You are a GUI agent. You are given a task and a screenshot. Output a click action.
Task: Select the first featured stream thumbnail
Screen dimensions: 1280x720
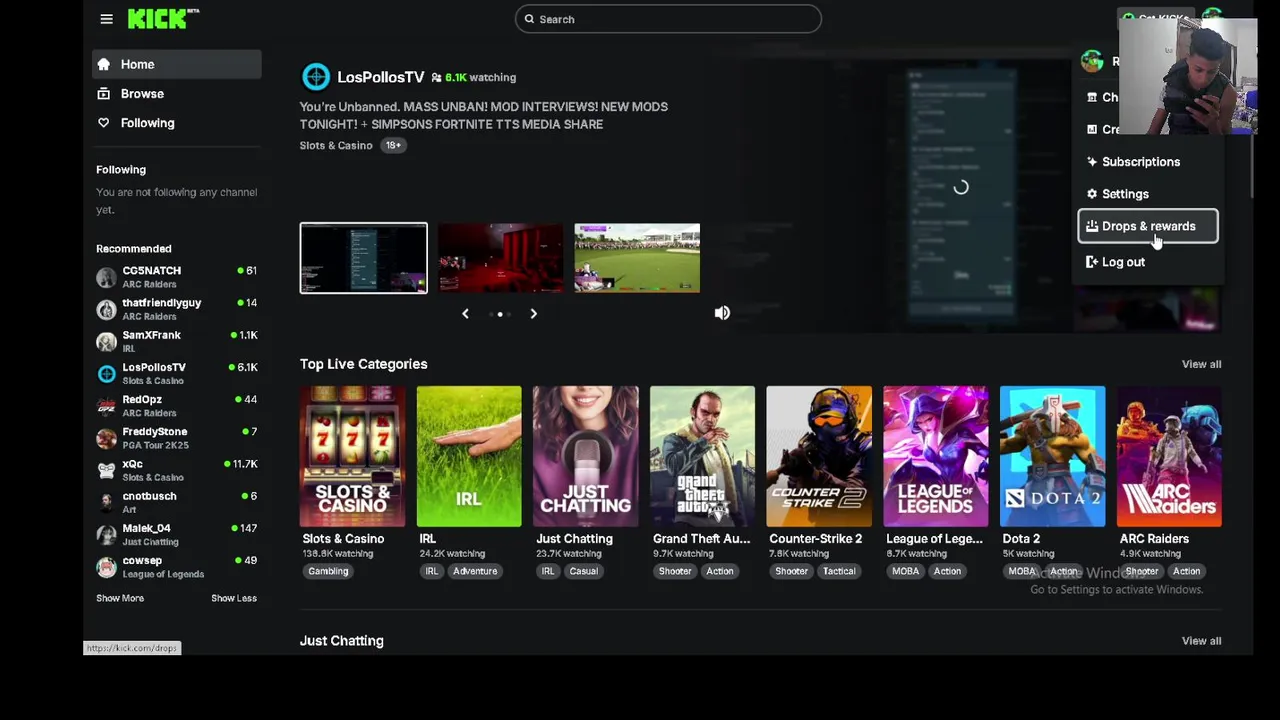pos(364,258)
